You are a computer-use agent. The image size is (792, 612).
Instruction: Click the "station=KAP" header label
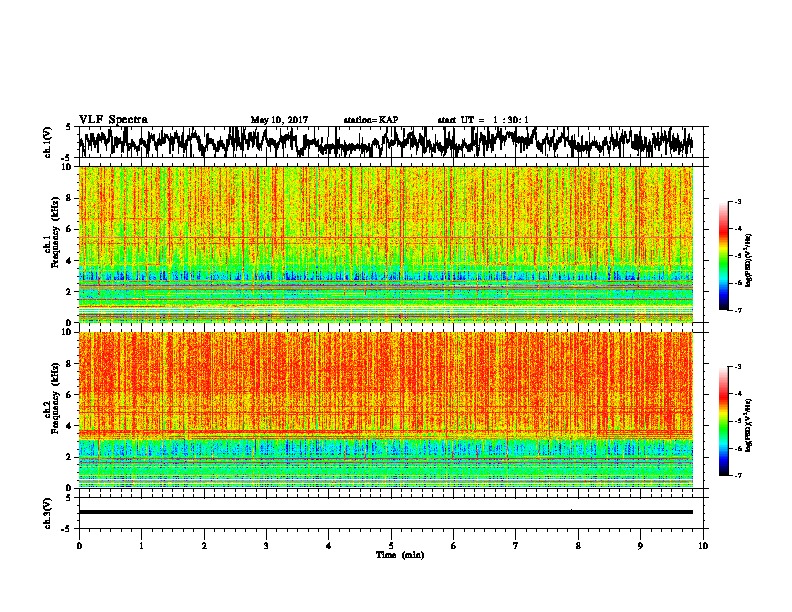(371, 120)
